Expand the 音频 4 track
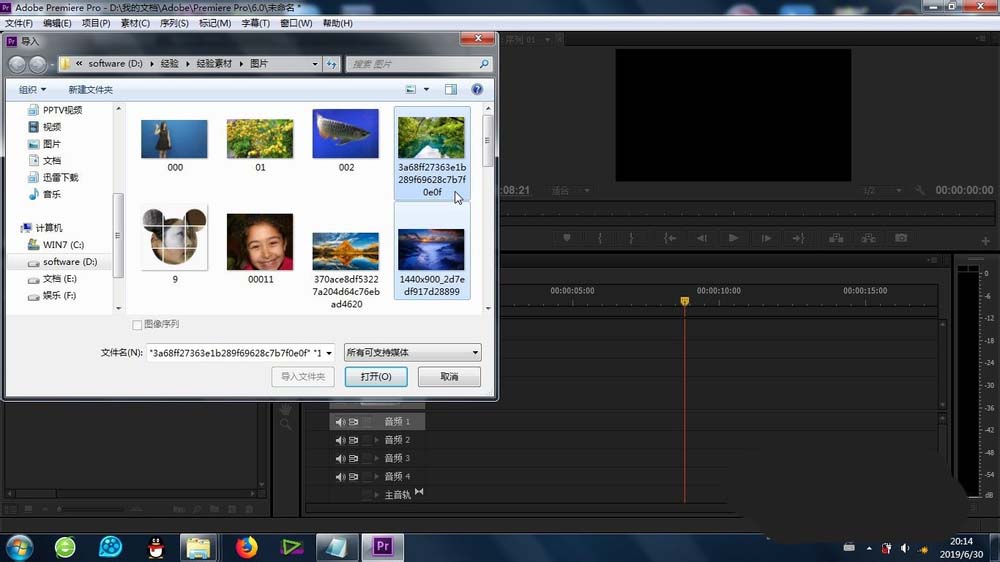 [x=376, y=477]
